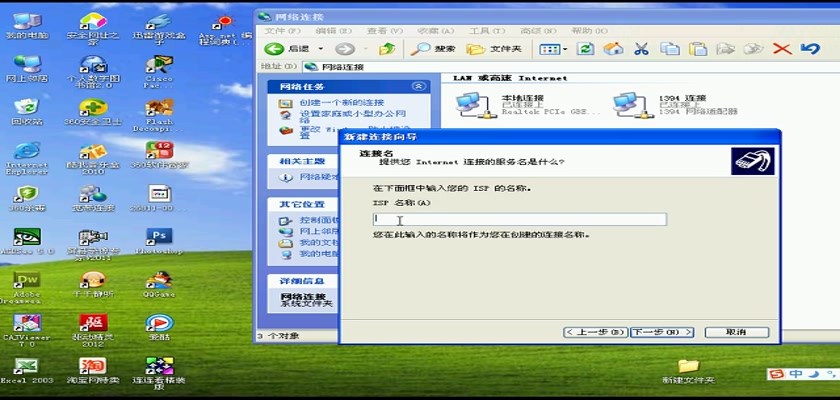
Task: Click the Cut scissors toolbar icon
Action: tap(641, 49)
